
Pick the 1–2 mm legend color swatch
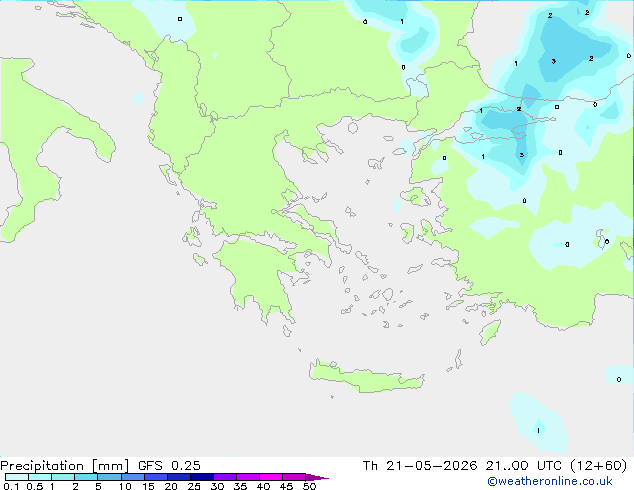pos(63,477)
